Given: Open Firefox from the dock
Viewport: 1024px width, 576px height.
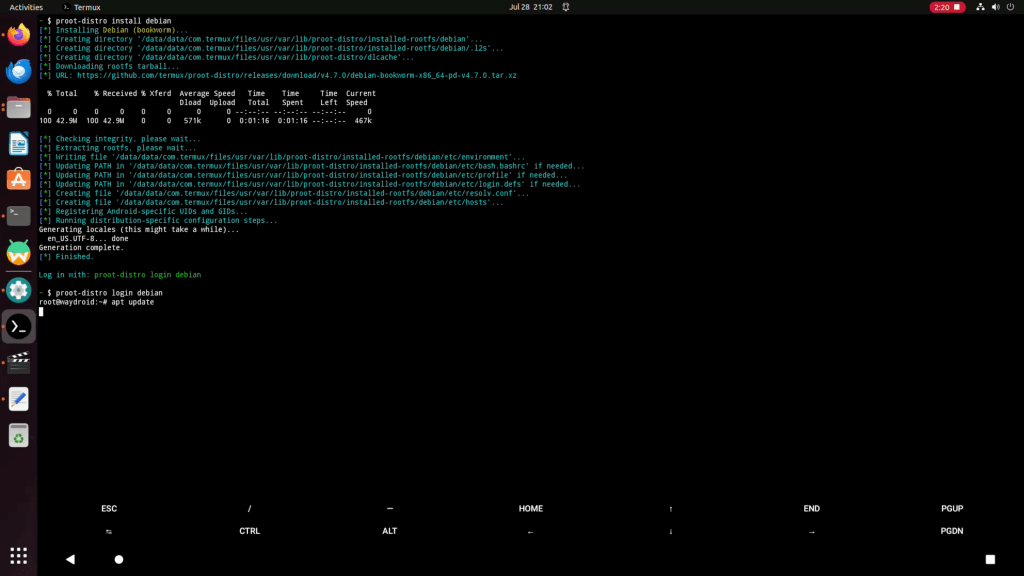Looking at the screenshot, I should click(x=18, y=36).
